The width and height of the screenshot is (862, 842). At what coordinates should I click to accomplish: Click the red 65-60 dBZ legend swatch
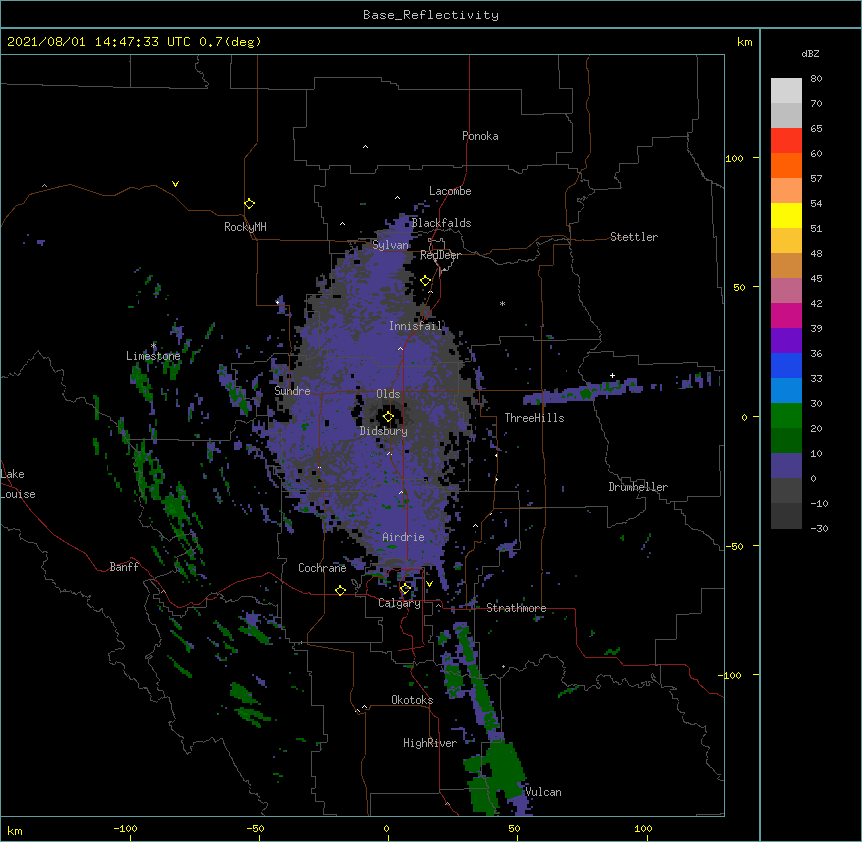tap(786, 141)
